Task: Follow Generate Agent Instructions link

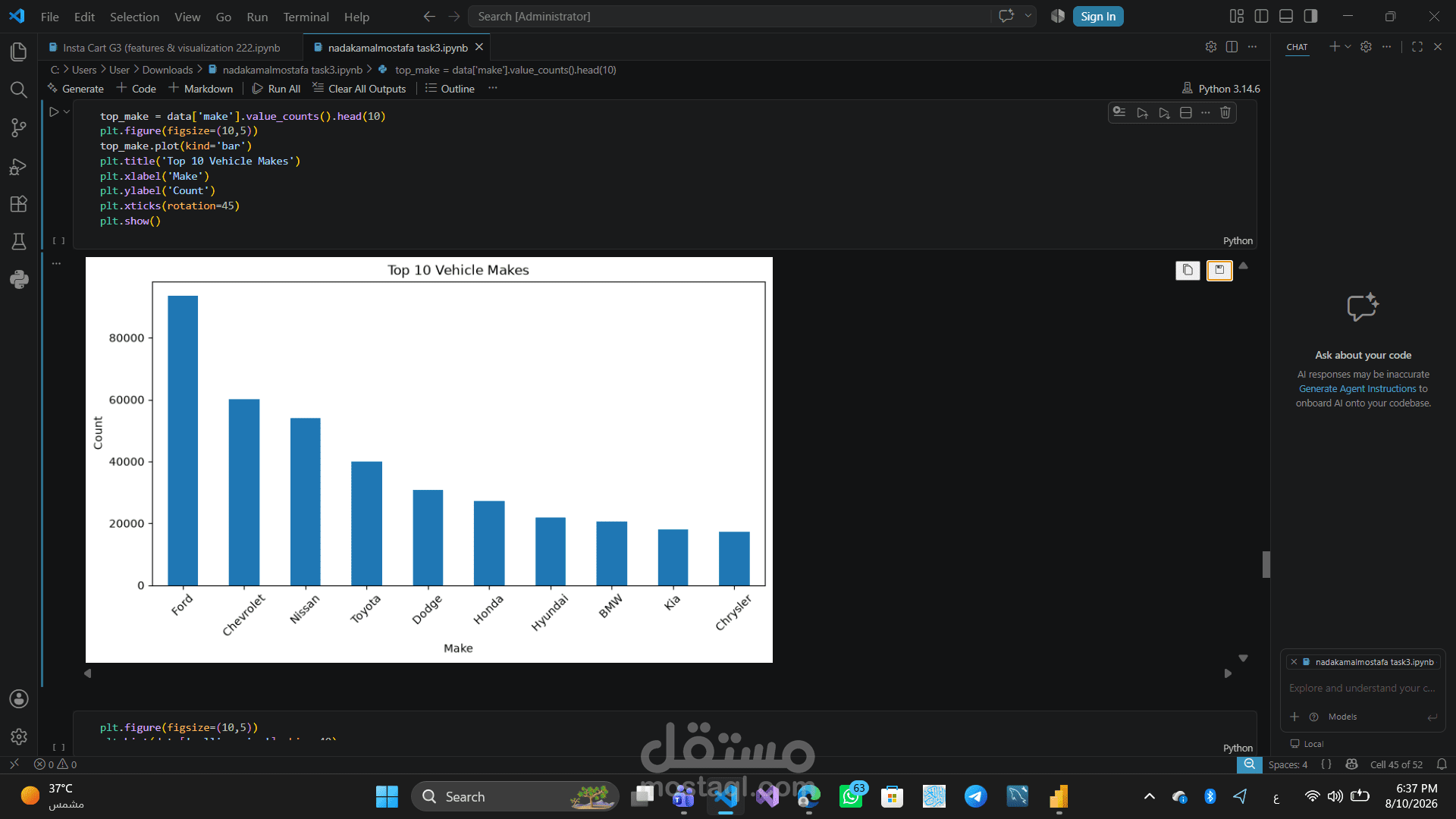Action: [x=1357, y=389]
